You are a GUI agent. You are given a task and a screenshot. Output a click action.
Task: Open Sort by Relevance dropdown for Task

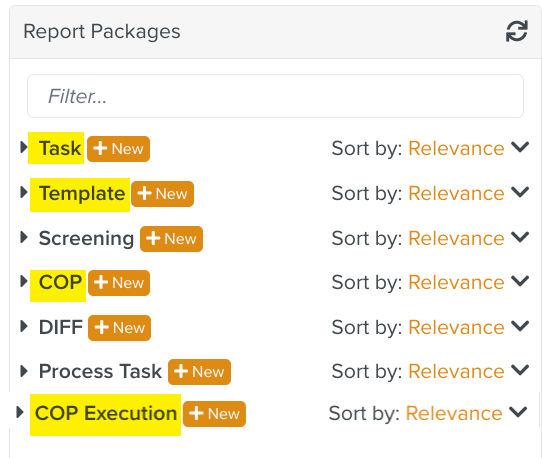(x=430, y=148)
